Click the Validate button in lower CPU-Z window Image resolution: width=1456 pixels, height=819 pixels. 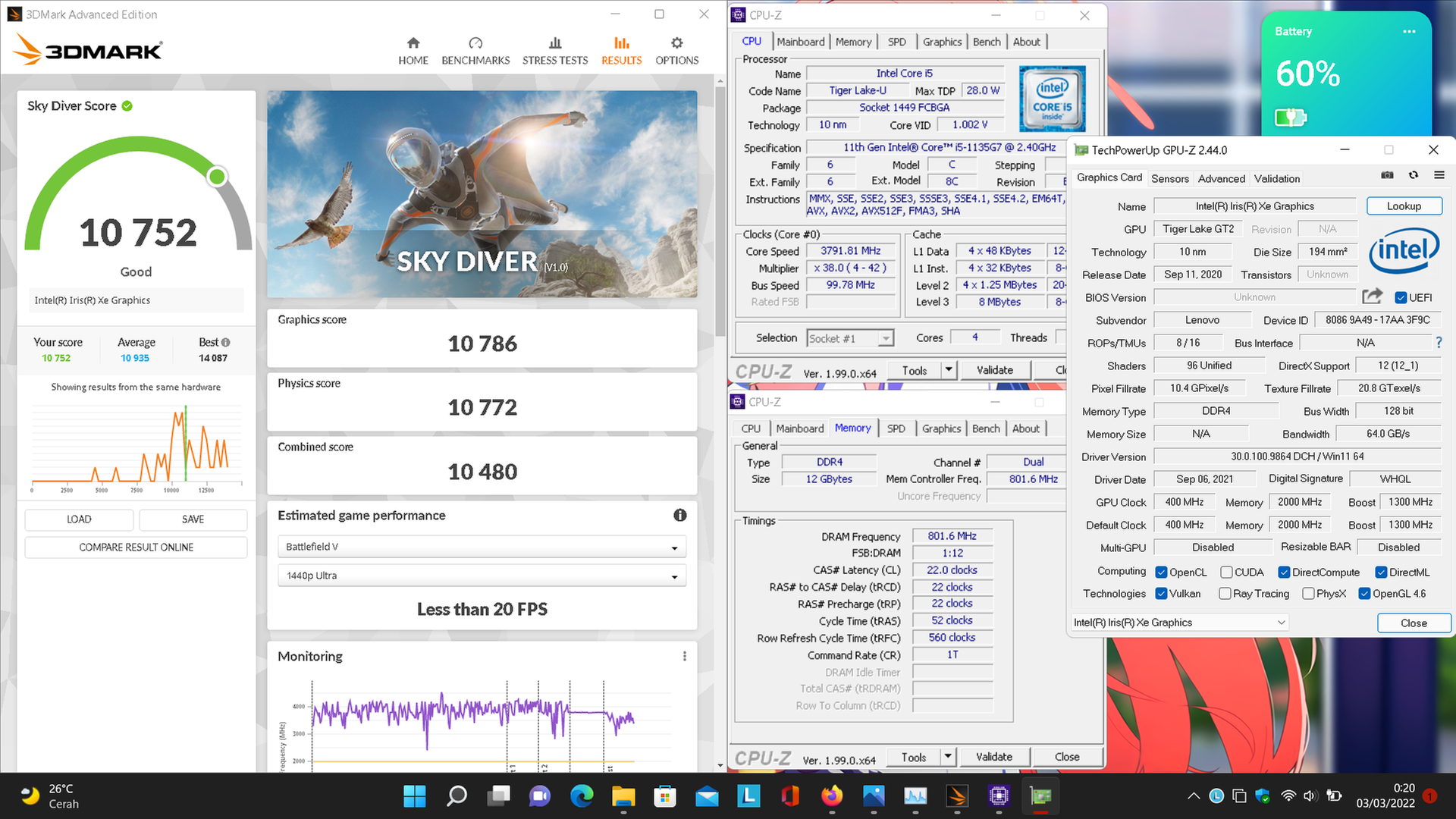point(993,757)
